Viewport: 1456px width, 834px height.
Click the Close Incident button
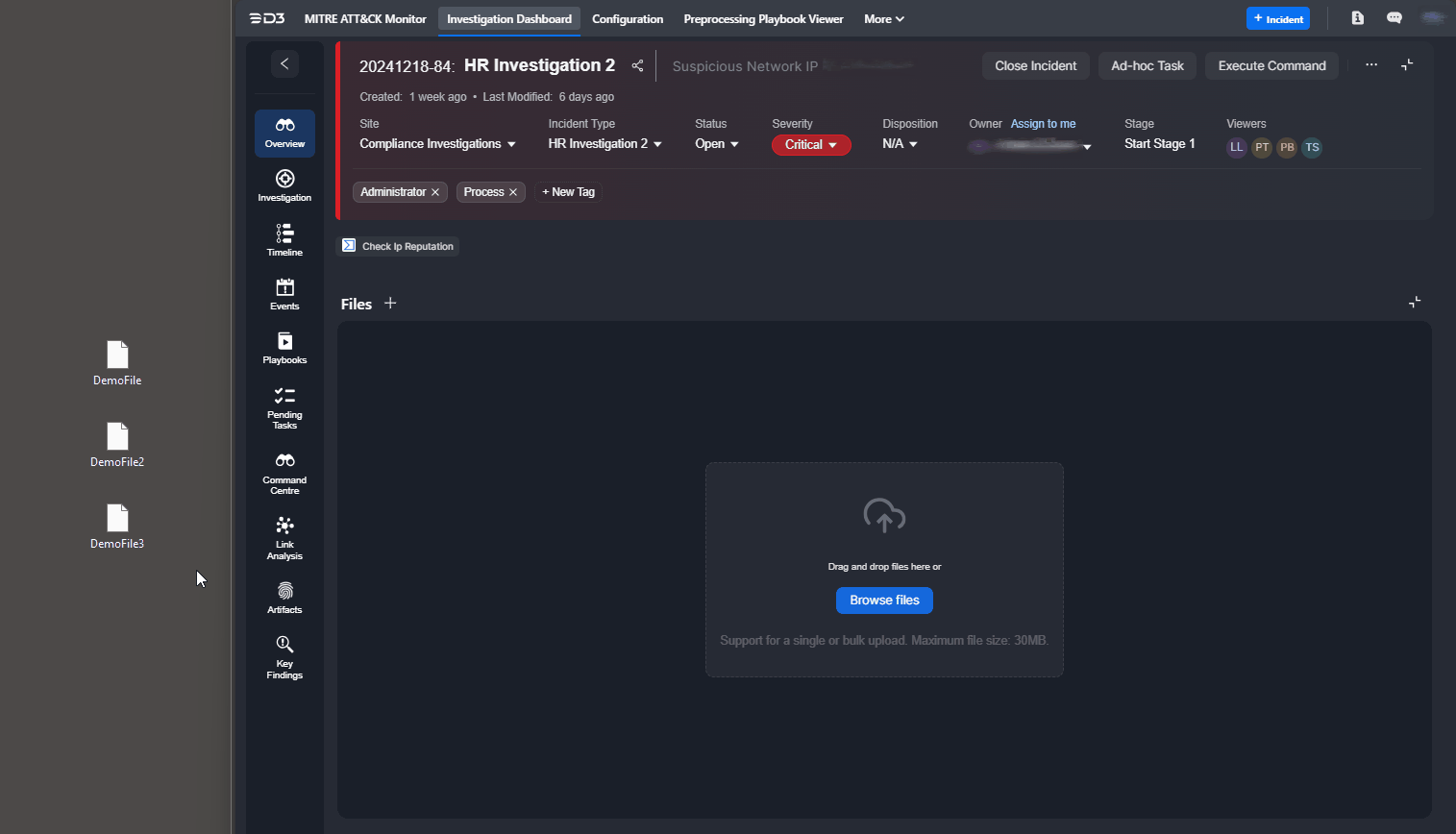tap(1035, 65)
